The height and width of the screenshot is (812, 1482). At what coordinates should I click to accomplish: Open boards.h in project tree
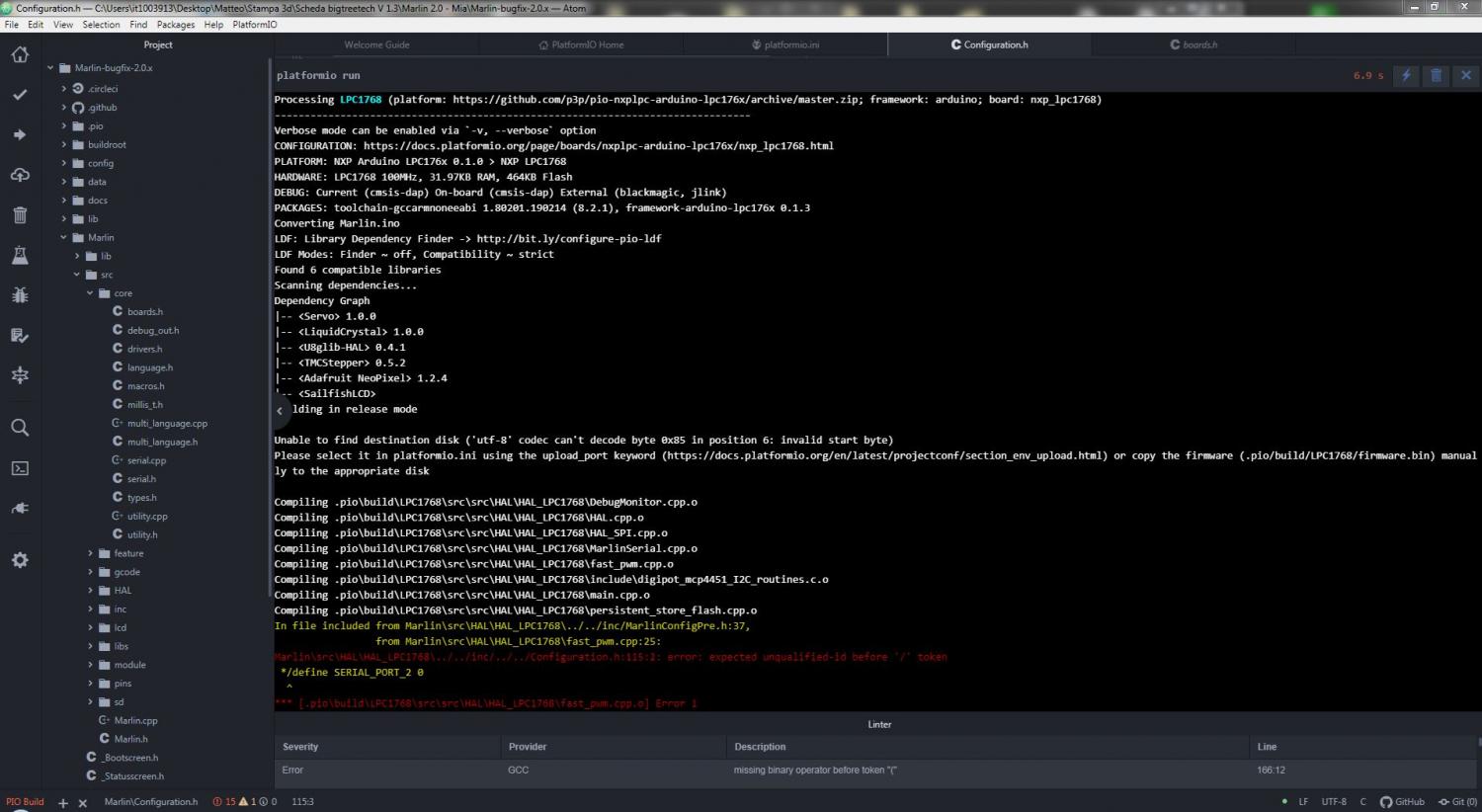(x=145, y=312)
